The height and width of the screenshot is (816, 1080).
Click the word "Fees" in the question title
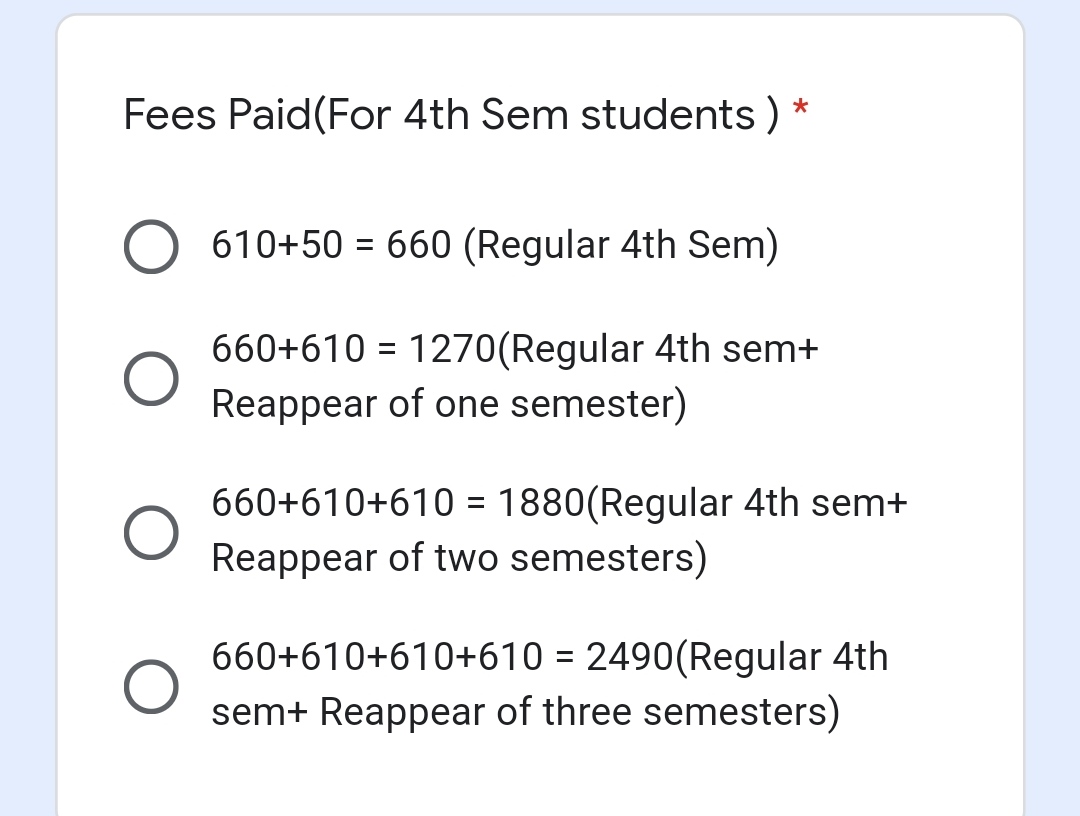[169, 114]
